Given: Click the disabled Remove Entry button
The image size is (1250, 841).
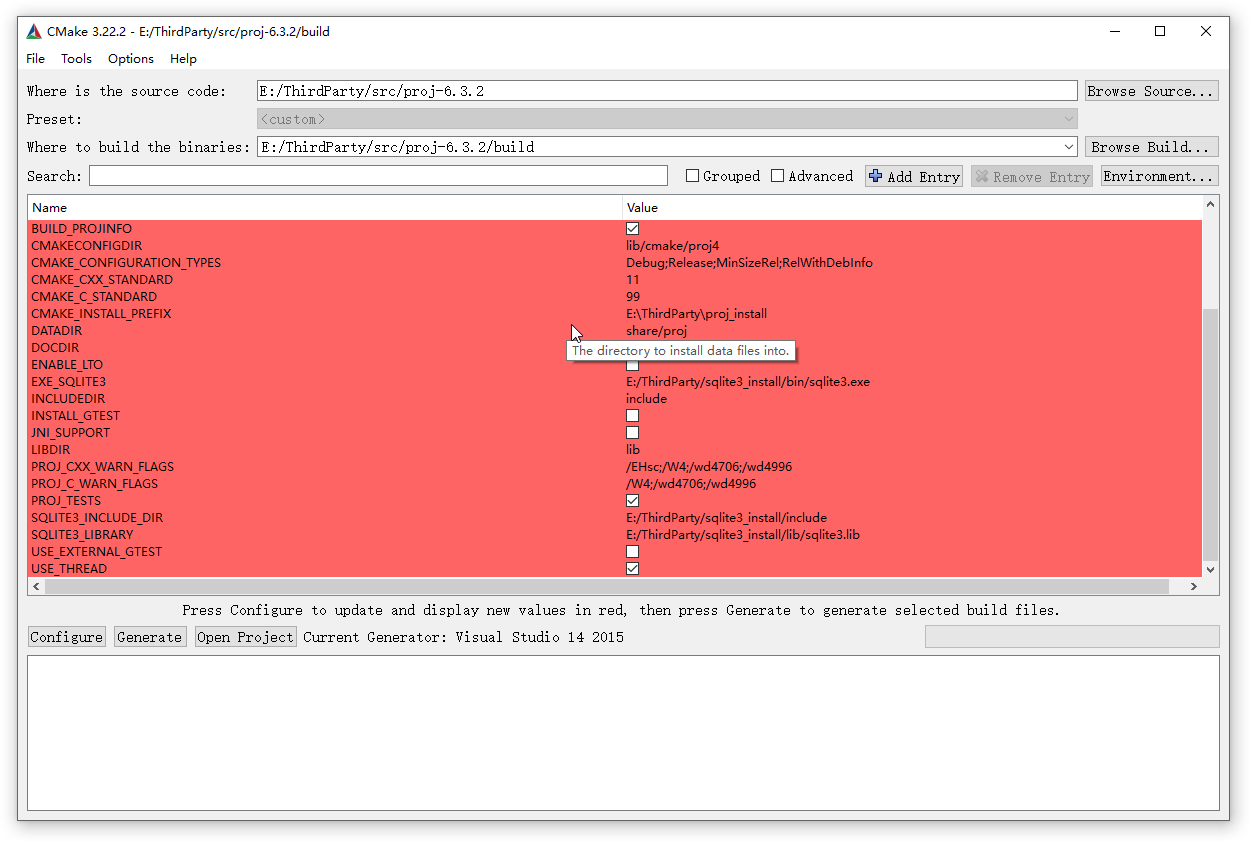Looking at the screenshot, I should (1032, 176).
